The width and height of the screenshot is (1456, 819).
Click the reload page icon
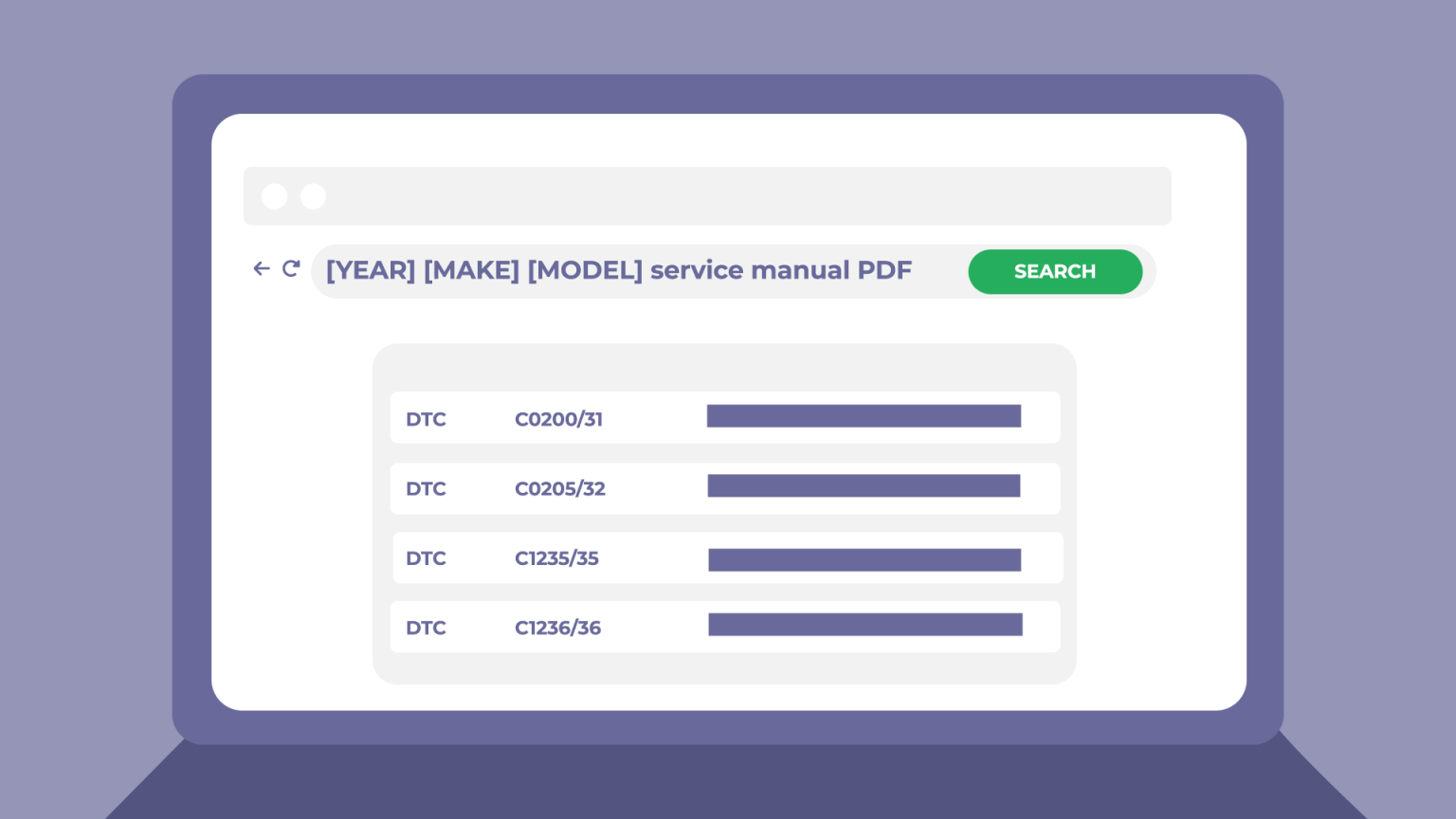tap(291, 269)
